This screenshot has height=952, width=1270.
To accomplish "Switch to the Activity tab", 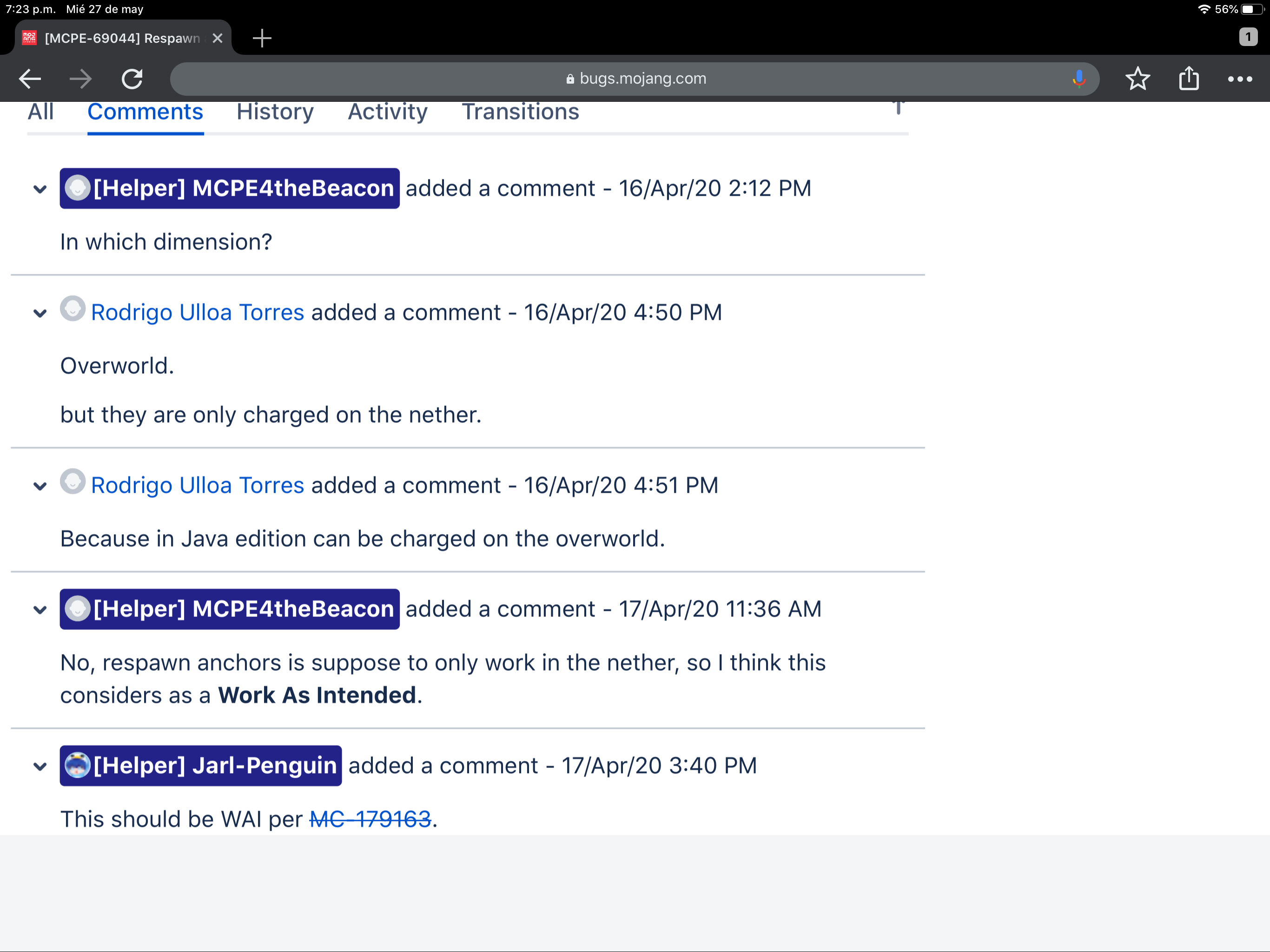I will [388, 112].
